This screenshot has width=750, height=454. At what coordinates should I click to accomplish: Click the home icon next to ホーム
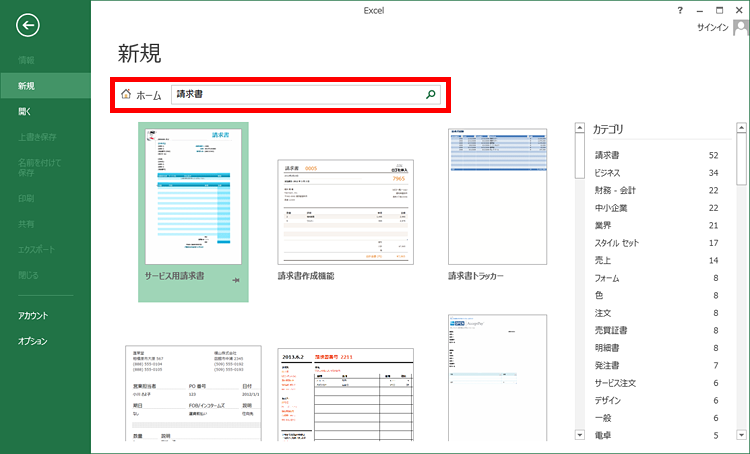pos(126,94)
